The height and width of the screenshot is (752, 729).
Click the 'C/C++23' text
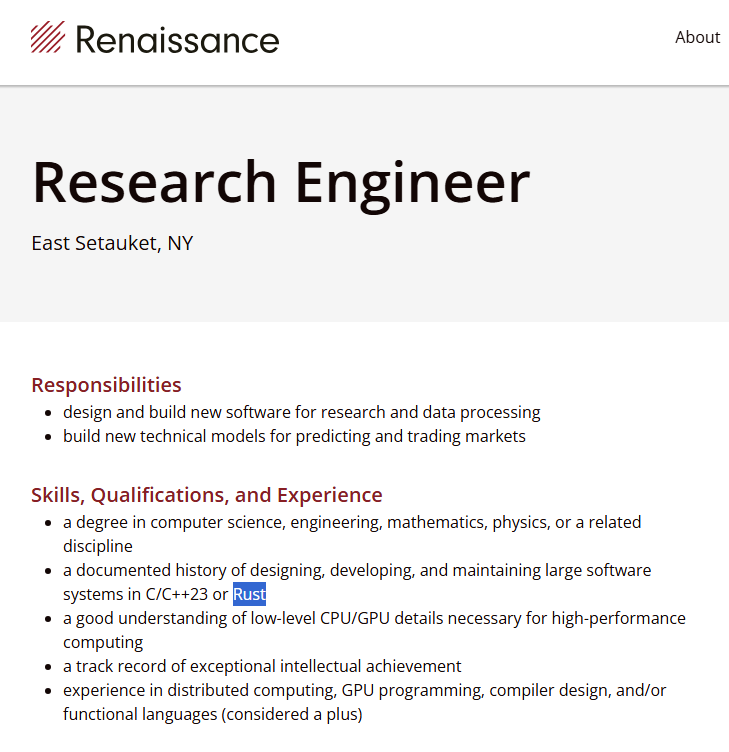click(x=176, y=594)
